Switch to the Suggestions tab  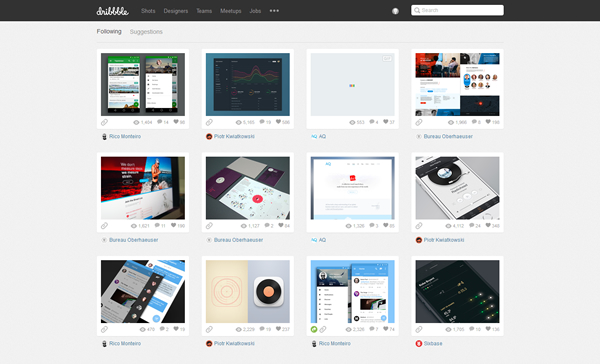(146, 32)
